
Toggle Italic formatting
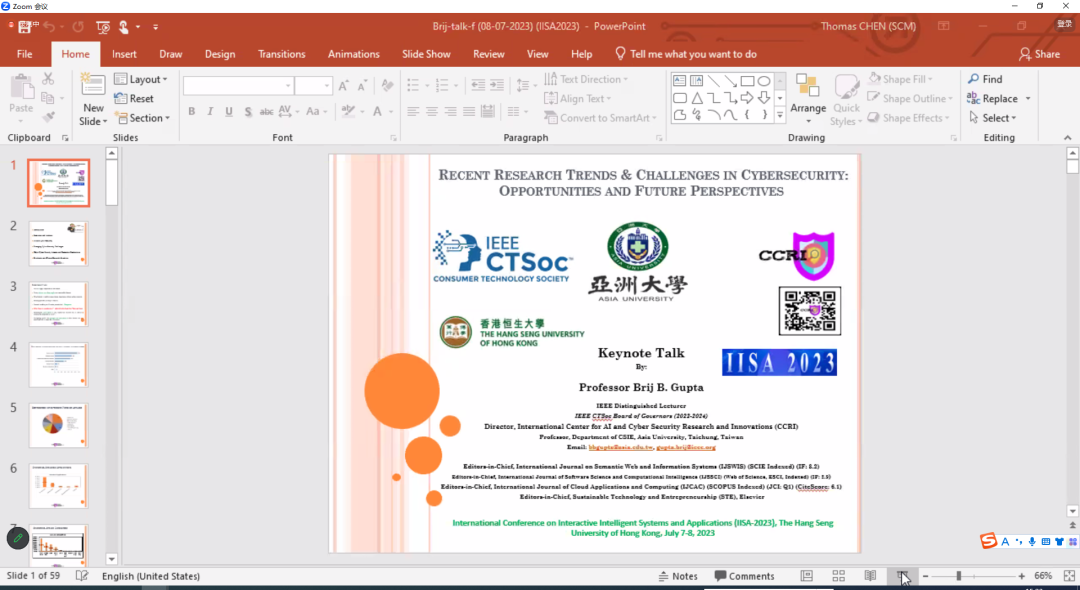coord(210,112)
